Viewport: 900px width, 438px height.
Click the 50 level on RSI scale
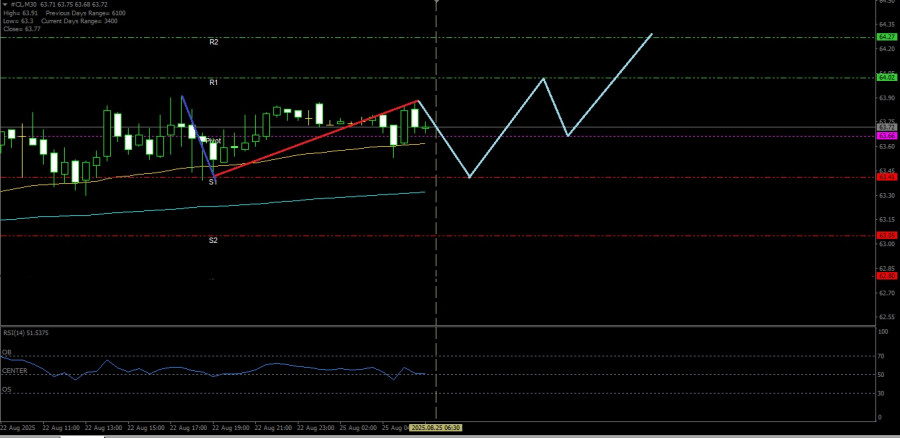click(x=882, y=375)
